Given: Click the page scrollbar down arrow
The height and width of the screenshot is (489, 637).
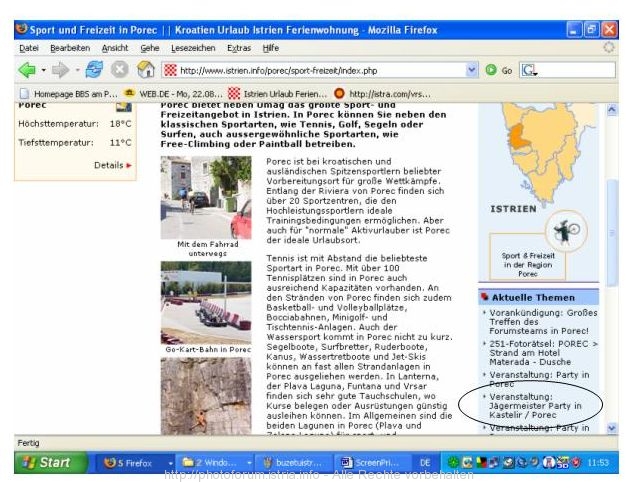Looking at the screenshot, I should pos(612,428).
